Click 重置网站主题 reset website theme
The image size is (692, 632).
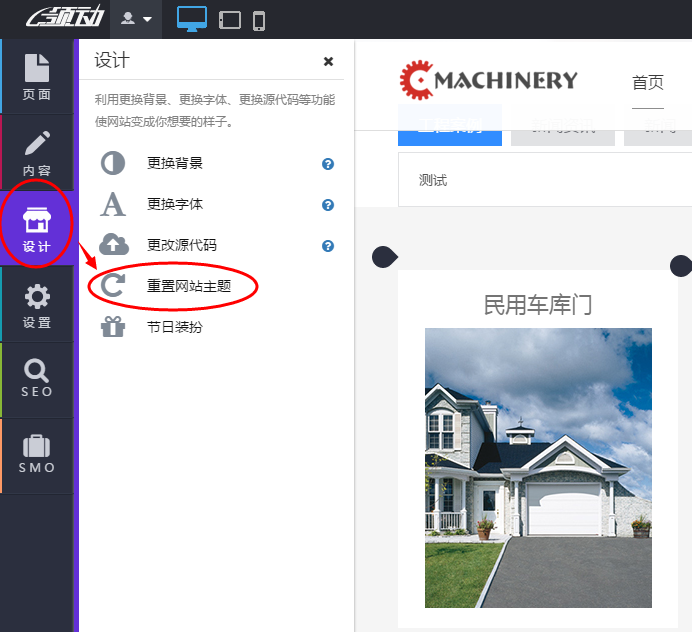coord(188,287)
